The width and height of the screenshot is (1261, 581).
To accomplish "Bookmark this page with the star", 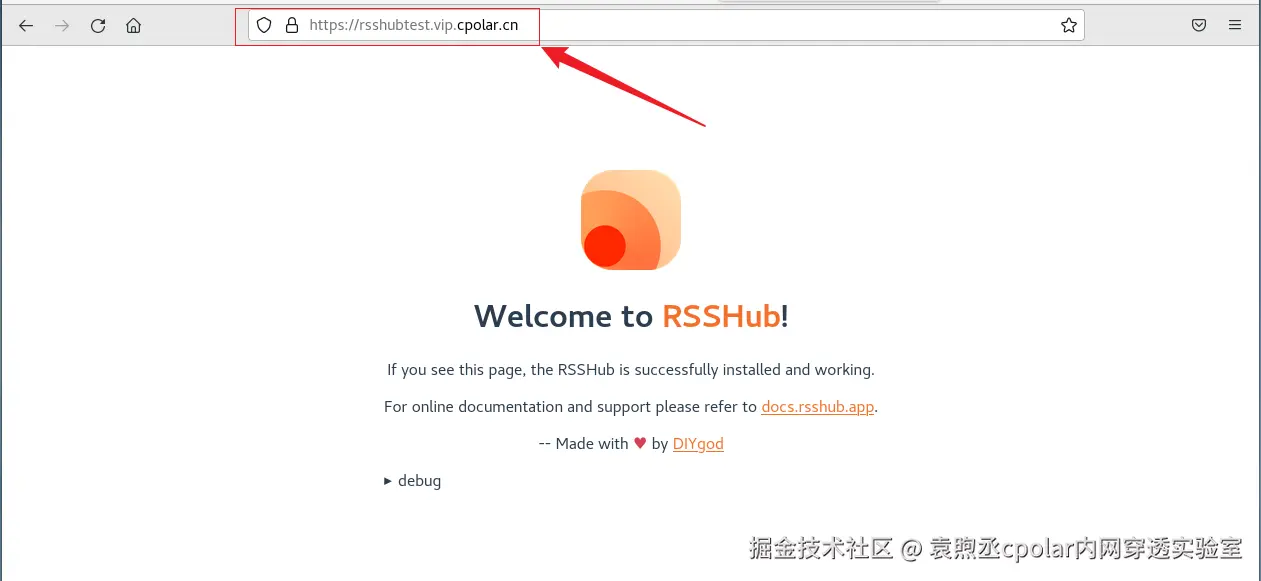I will tap(1069, 26).
